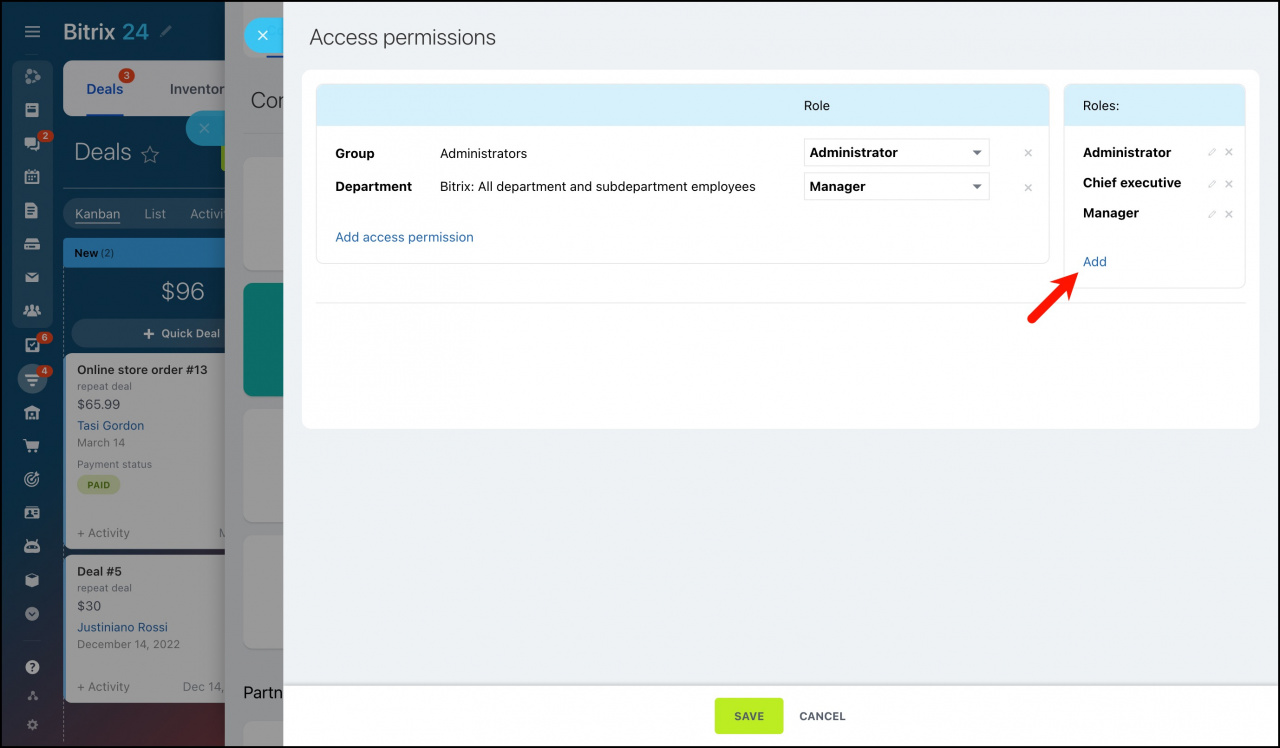Image resolution: width=1280 pixels, height=748 pixels.
Task: Star the Deals page as favorite
Action: [x=150, y=154]
